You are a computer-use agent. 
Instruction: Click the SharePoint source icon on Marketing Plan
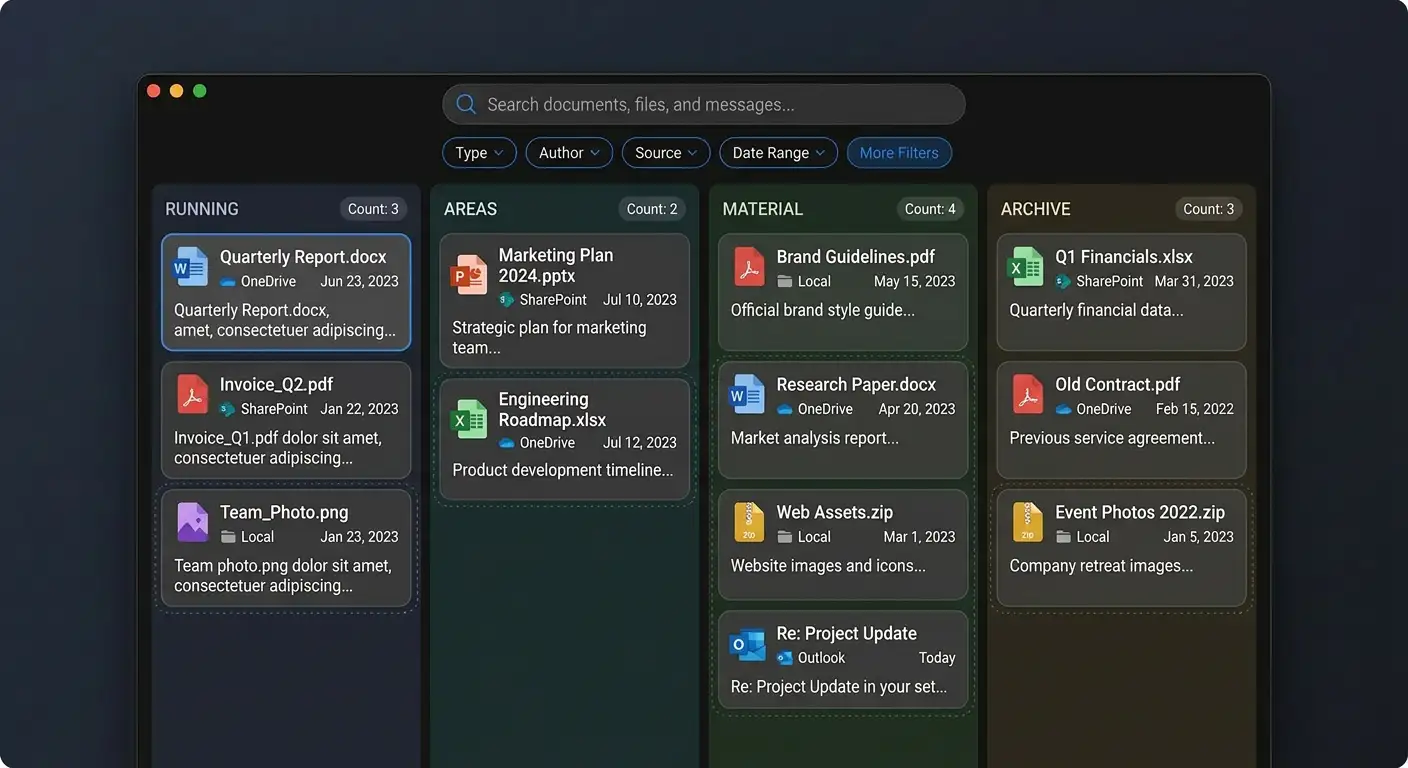click(507, 300)
